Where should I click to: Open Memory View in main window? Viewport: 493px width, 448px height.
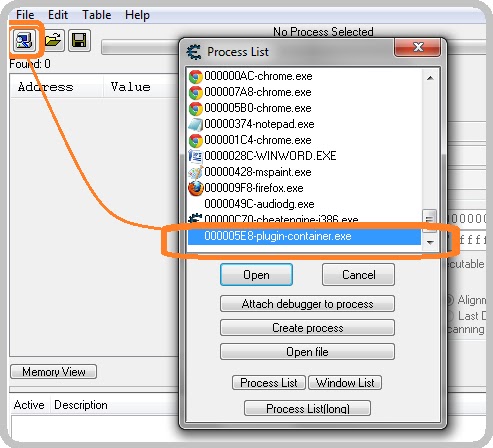tap(54, 372)
